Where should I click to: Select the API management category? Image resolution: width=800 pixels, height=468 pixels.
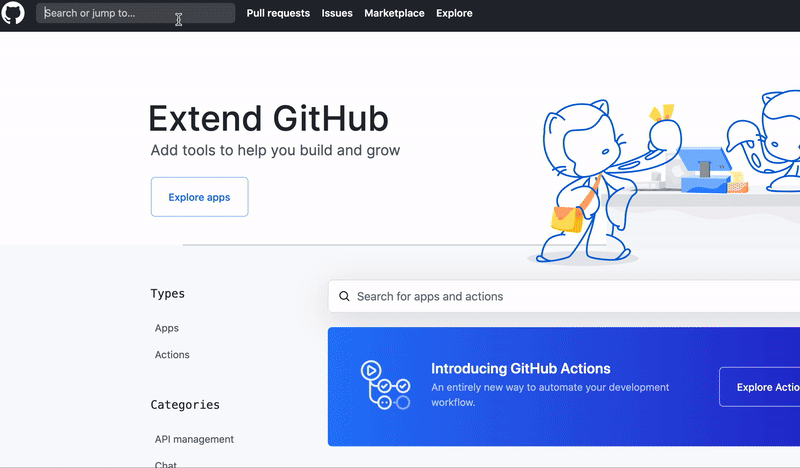[x=194, y=439]
